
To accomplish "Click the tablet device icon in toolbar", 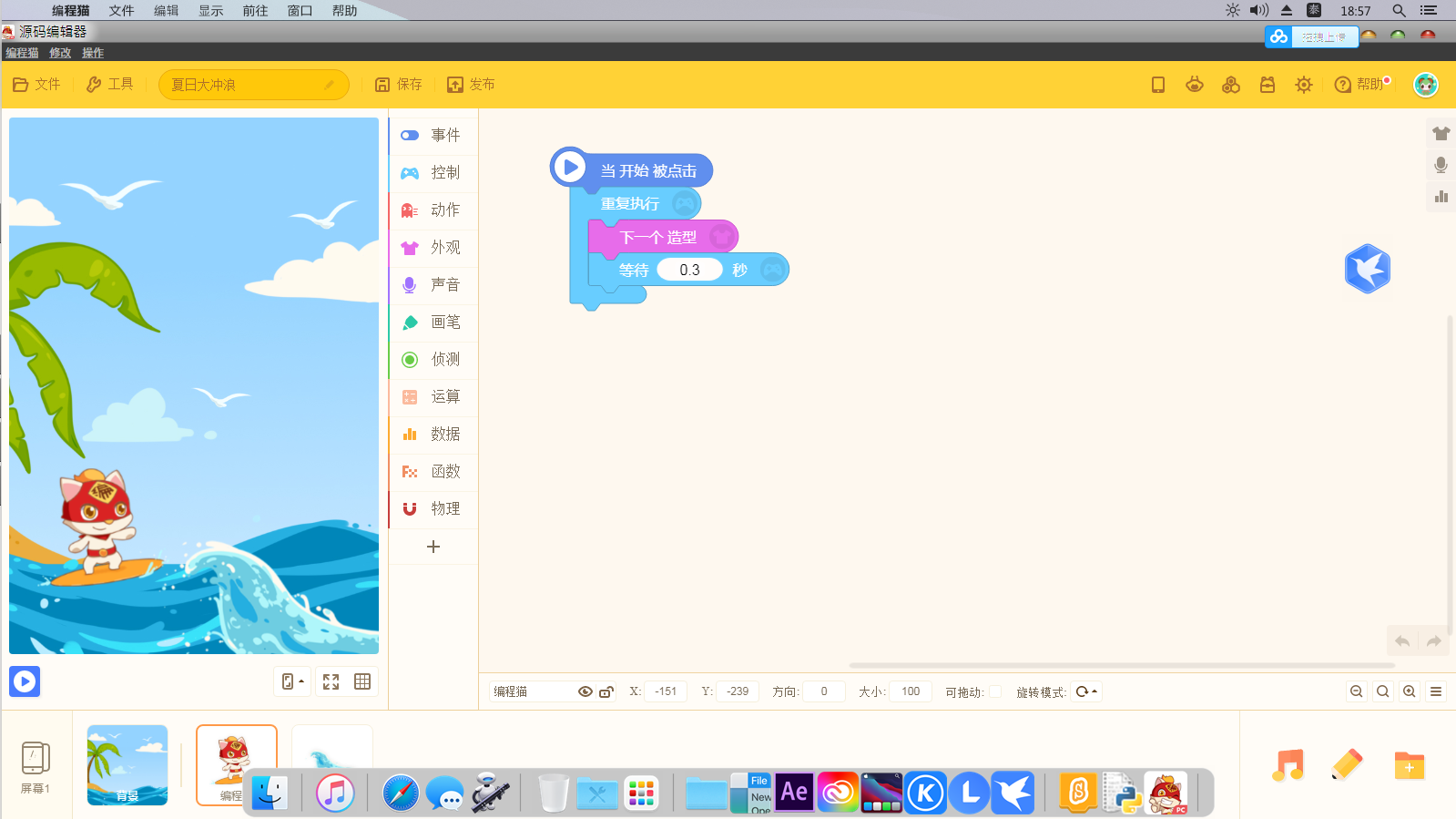I will [x=1158, y=85].
